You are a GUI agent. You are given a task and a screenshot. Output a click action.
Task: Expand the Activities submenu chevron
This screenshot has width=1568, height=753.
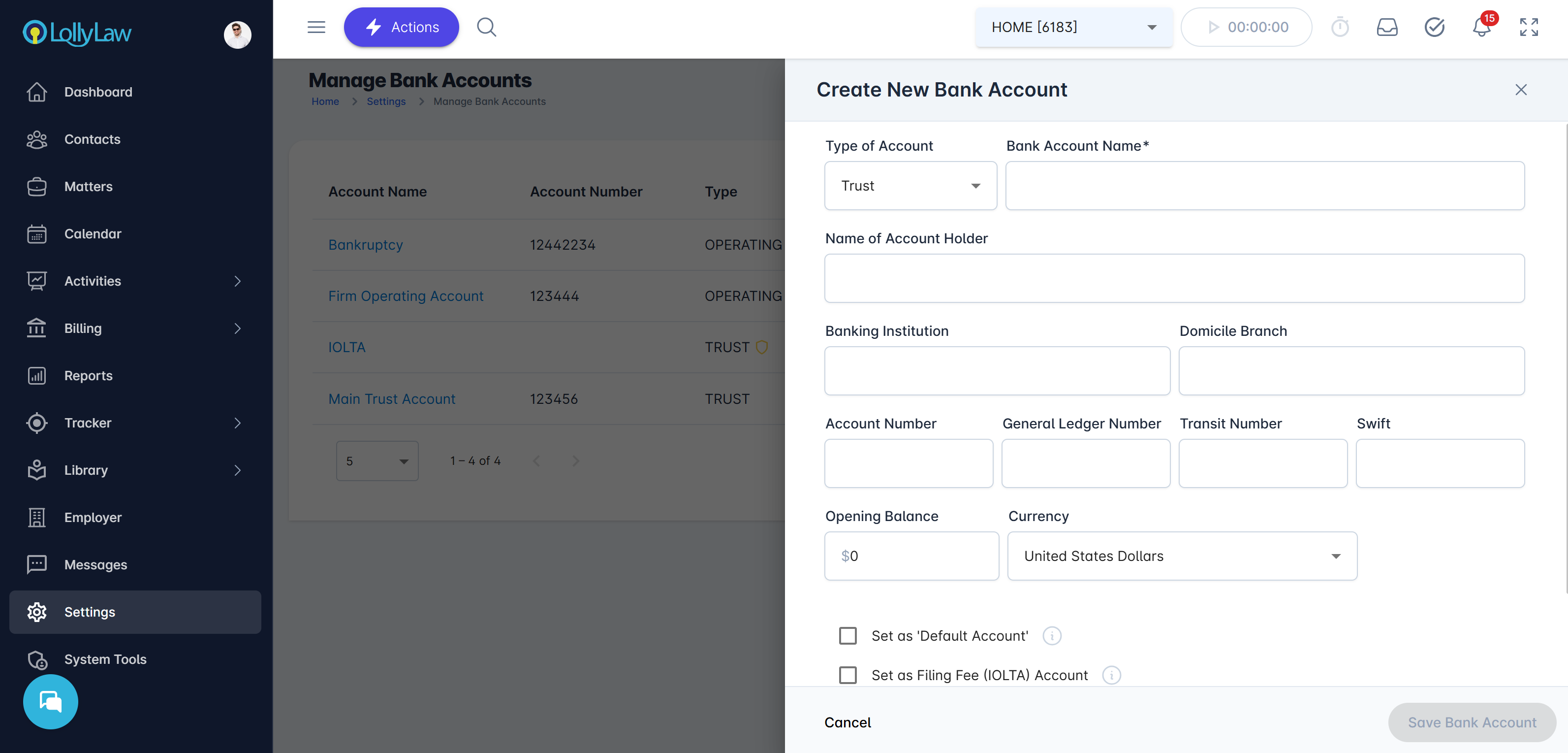click(x=237, y=282)
